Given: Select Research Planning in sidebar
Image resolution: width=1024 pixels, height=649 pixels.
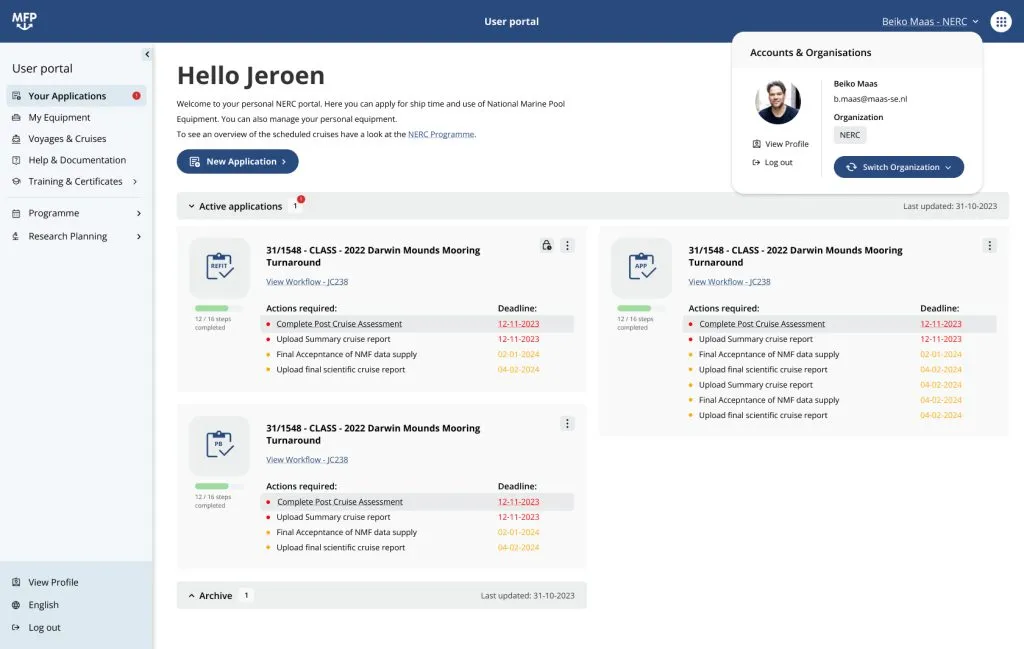Looking at the screenshot, I should (68, 236).
